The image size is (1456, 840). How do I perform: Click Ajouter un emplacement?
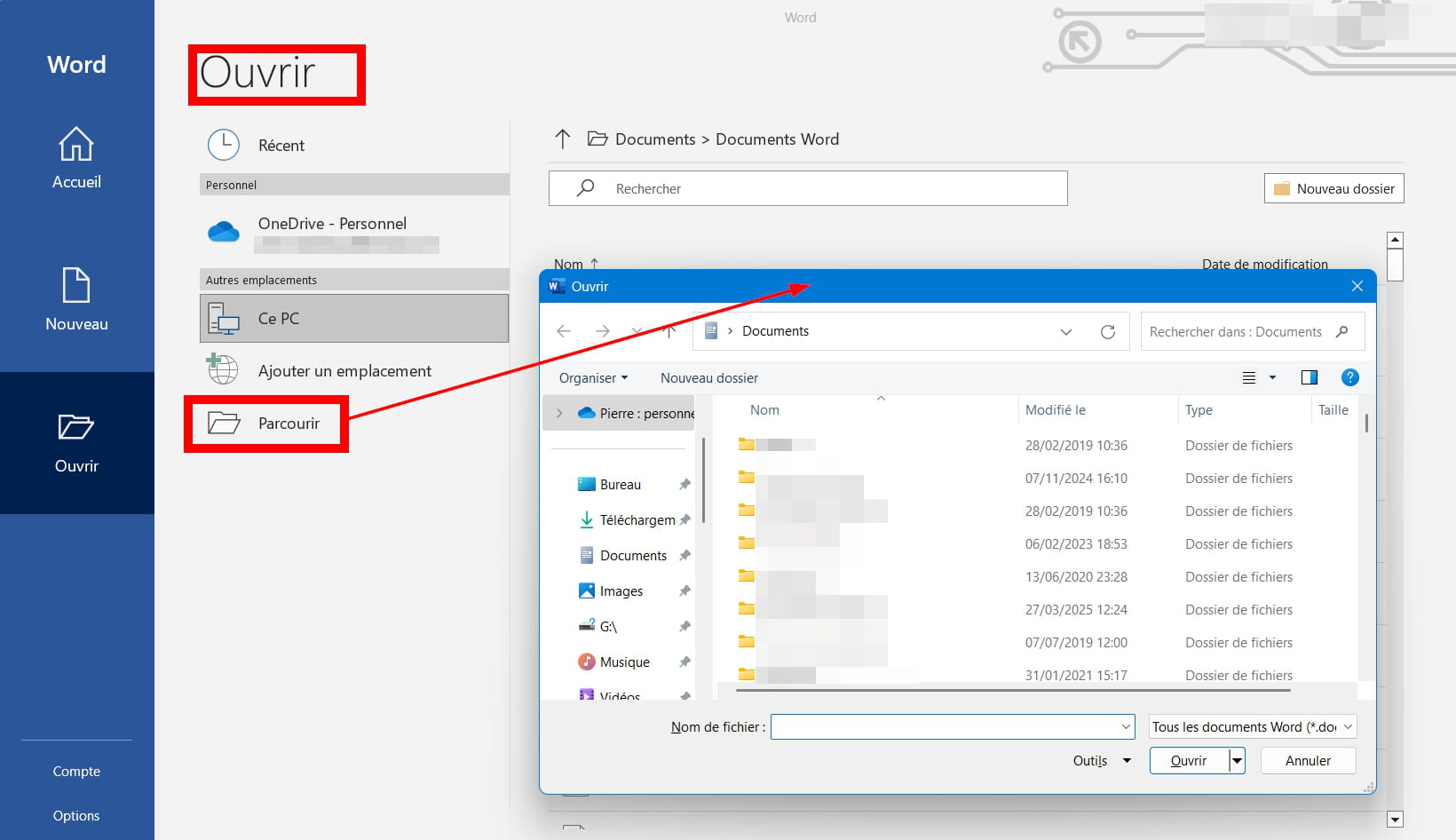[x=354, y=370]
